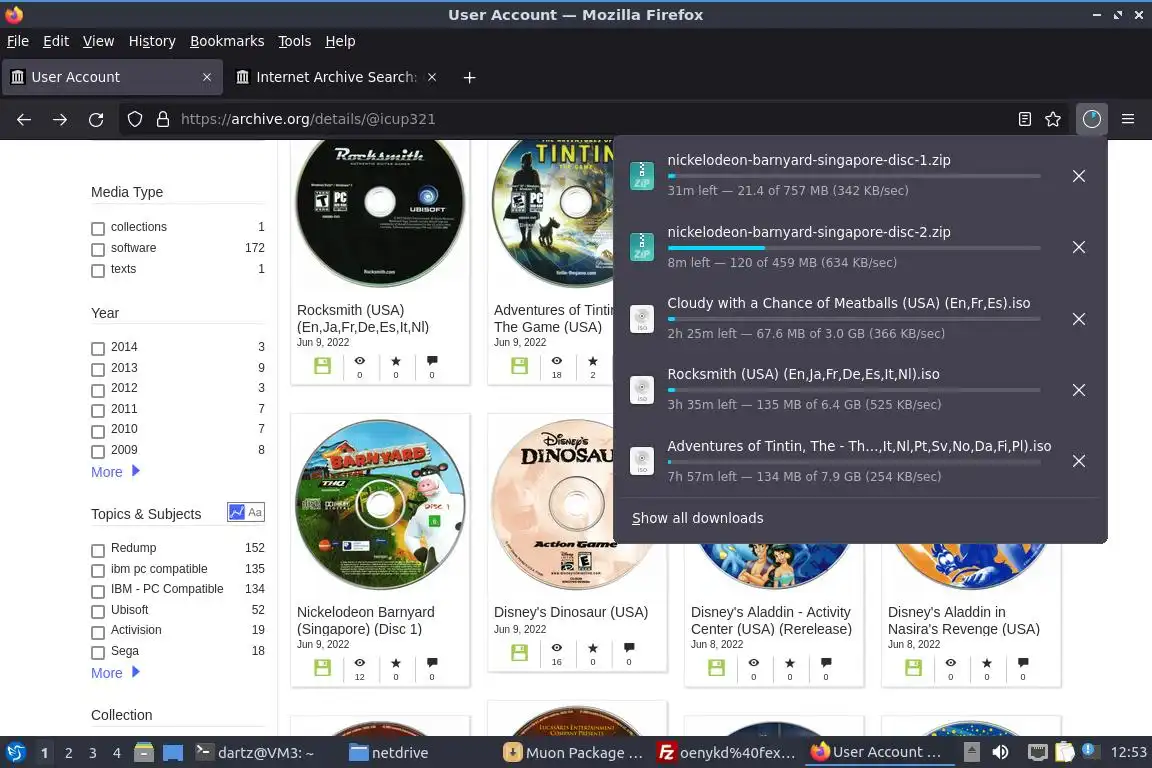Open Nickelodeon Barnyard (Singapore) (Disc 1) link
The width and height of the screenshot is (1152, 768).
pyautogui.click(x=366, y=620)
